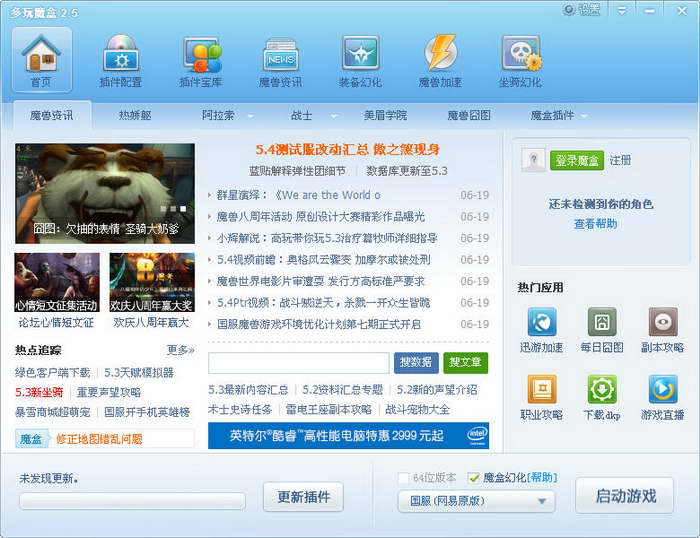Switch to the 魔兽资讯 sub-tab
Image resolution: width=700 pixels, height=538 pixels.
[52, 116]
